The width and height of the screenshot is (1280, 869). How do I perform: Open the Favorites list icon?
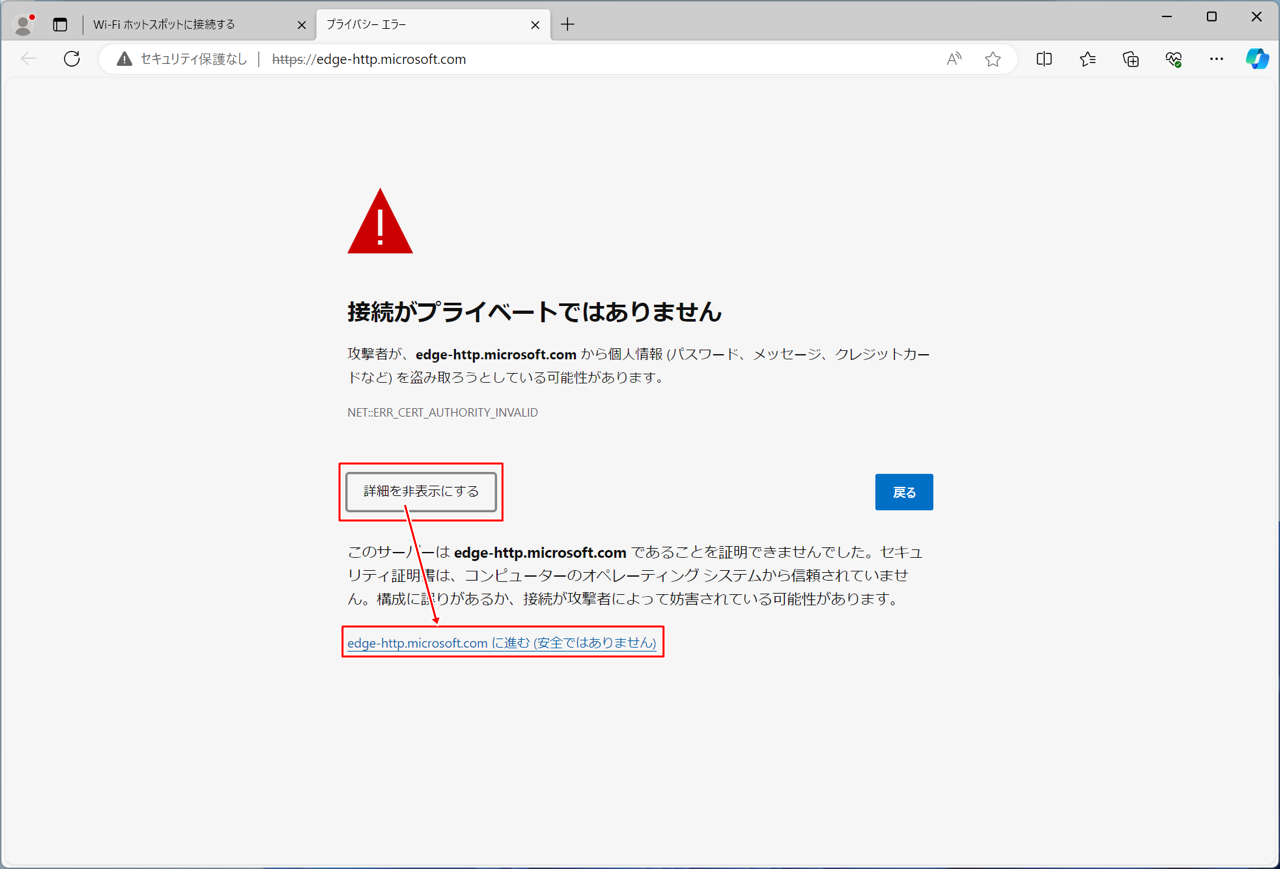pos(1088,59)
